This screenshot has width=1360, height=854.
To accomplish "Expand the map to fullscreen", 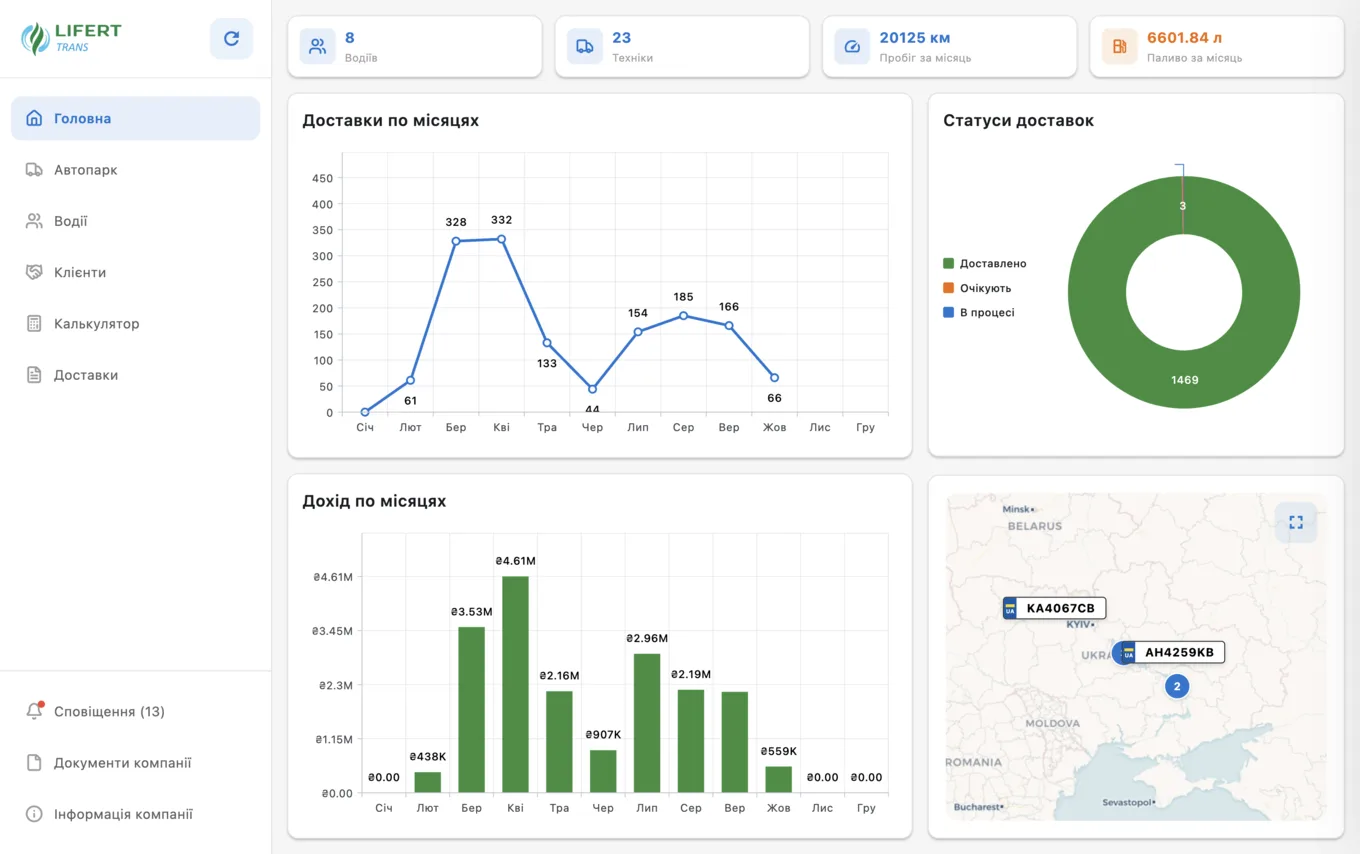I will (x=1296, y=522).
